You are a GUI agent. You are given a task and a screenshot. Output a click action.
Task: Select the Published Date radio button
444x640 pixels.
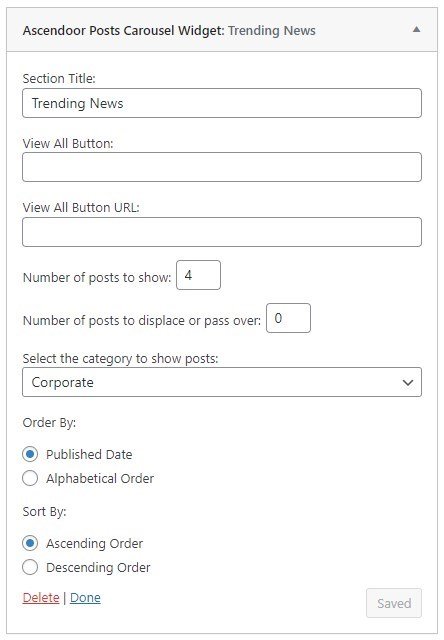pyautogui.click(x=30, y=454)
